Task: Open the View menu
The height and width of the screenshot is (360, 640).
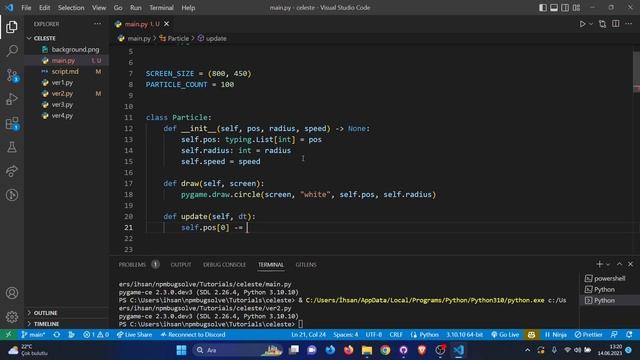Action: point(99,8)
